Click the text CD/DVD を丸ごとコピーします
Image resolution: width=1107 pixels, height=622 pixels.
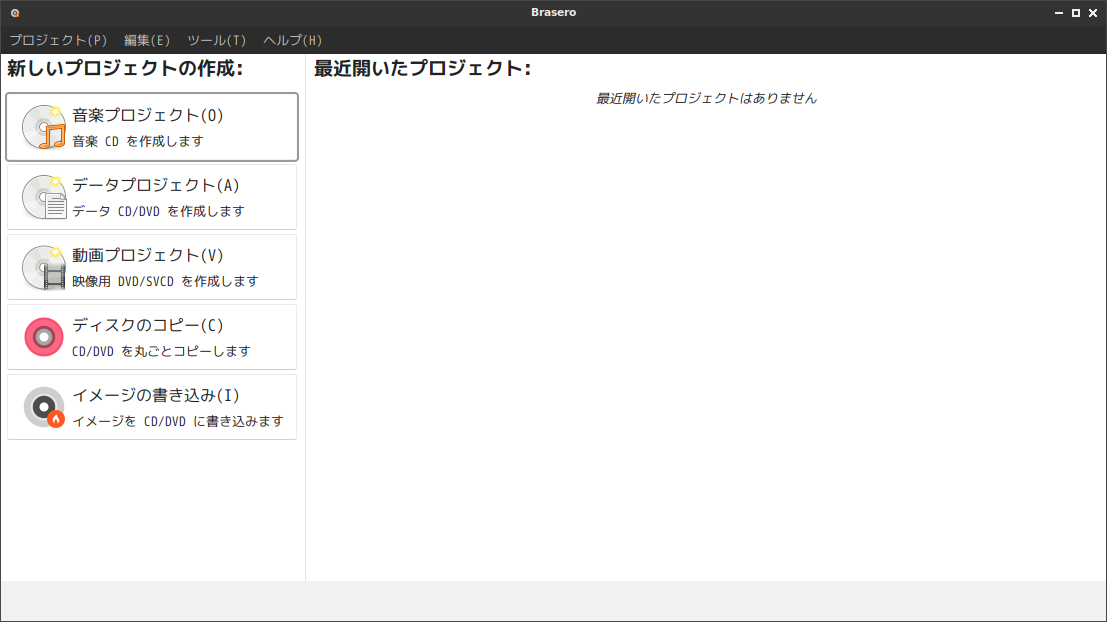click(161, 351)
